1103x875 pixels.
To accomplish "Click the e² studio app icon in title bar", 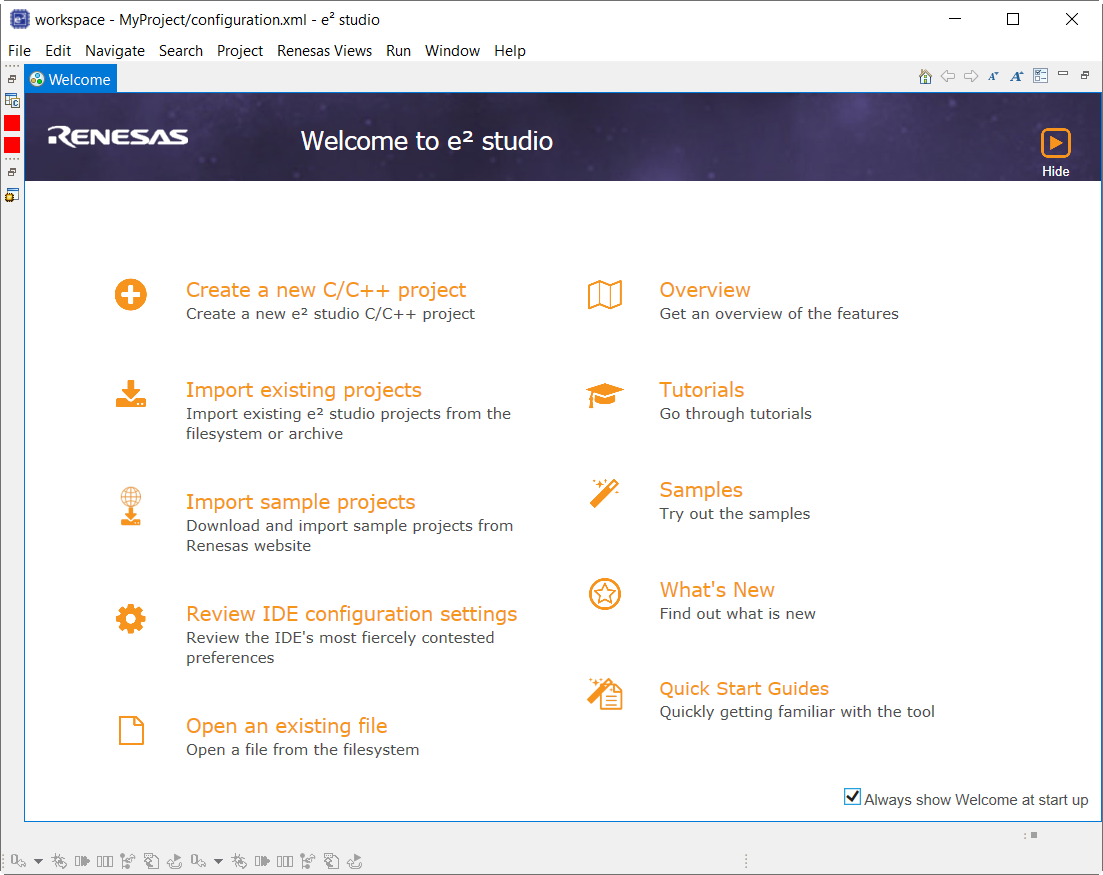I will (20, 19).
